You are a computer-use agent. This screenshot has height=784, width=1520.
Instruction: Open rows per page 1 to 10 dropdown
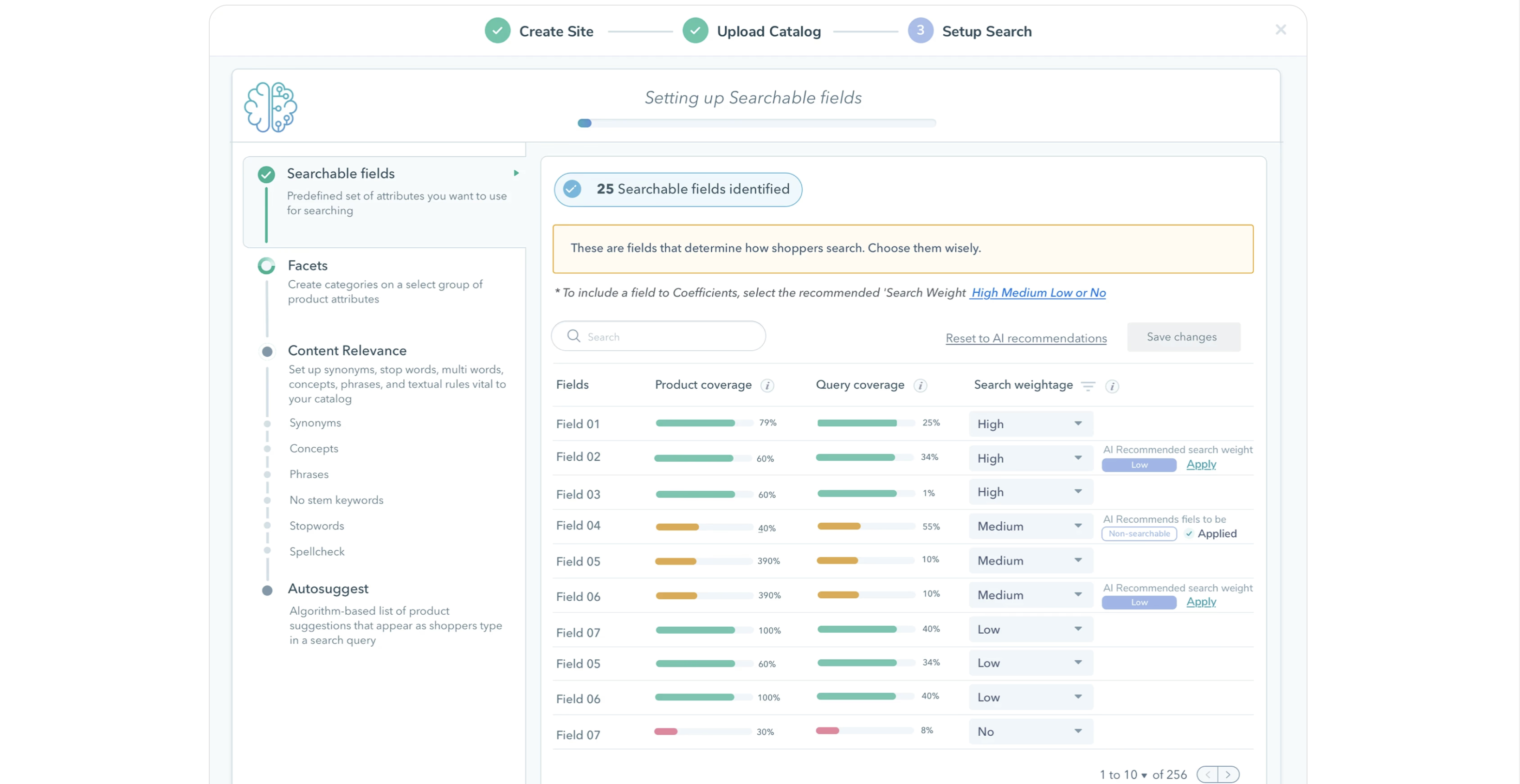pos(1123,775)
